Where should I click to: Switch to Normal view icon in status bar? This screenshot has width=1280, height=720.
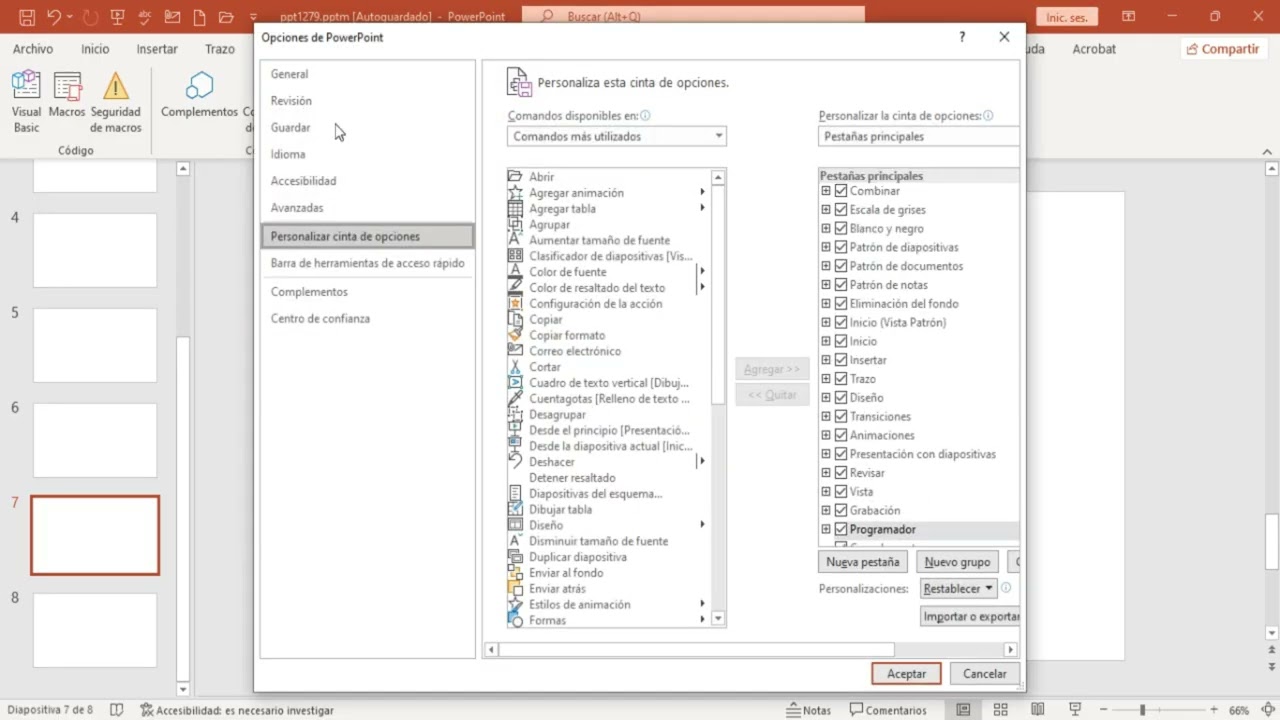pos(963,710)
